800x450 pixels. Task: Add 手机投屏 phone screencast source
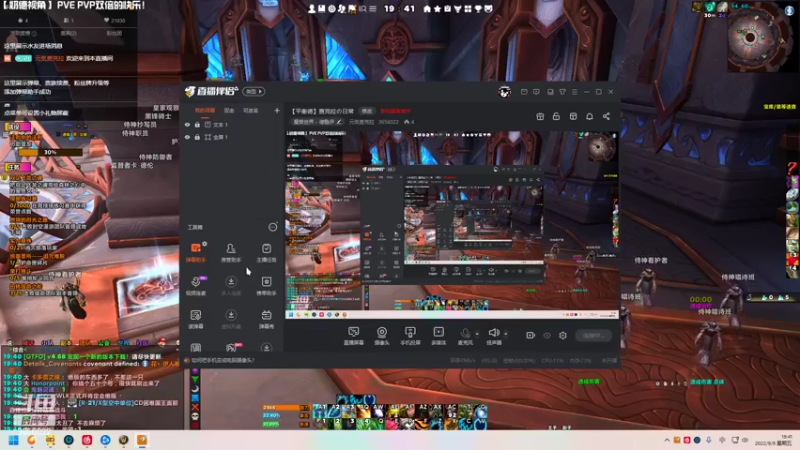click(x=410, y=336)
